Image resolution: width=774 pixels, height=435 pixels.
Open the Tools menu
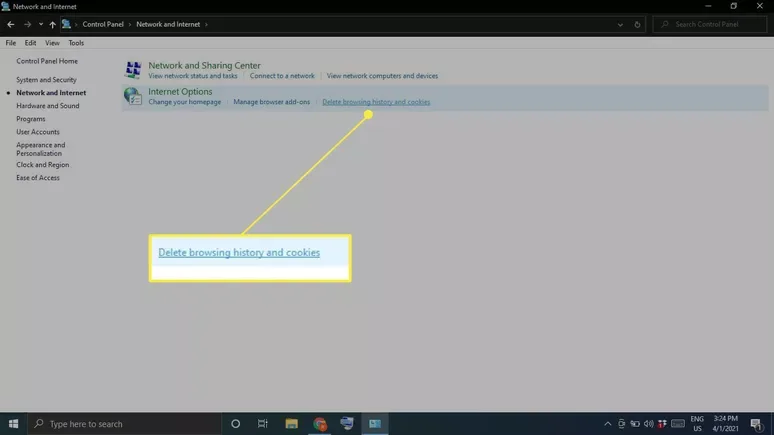pos(76,43)
